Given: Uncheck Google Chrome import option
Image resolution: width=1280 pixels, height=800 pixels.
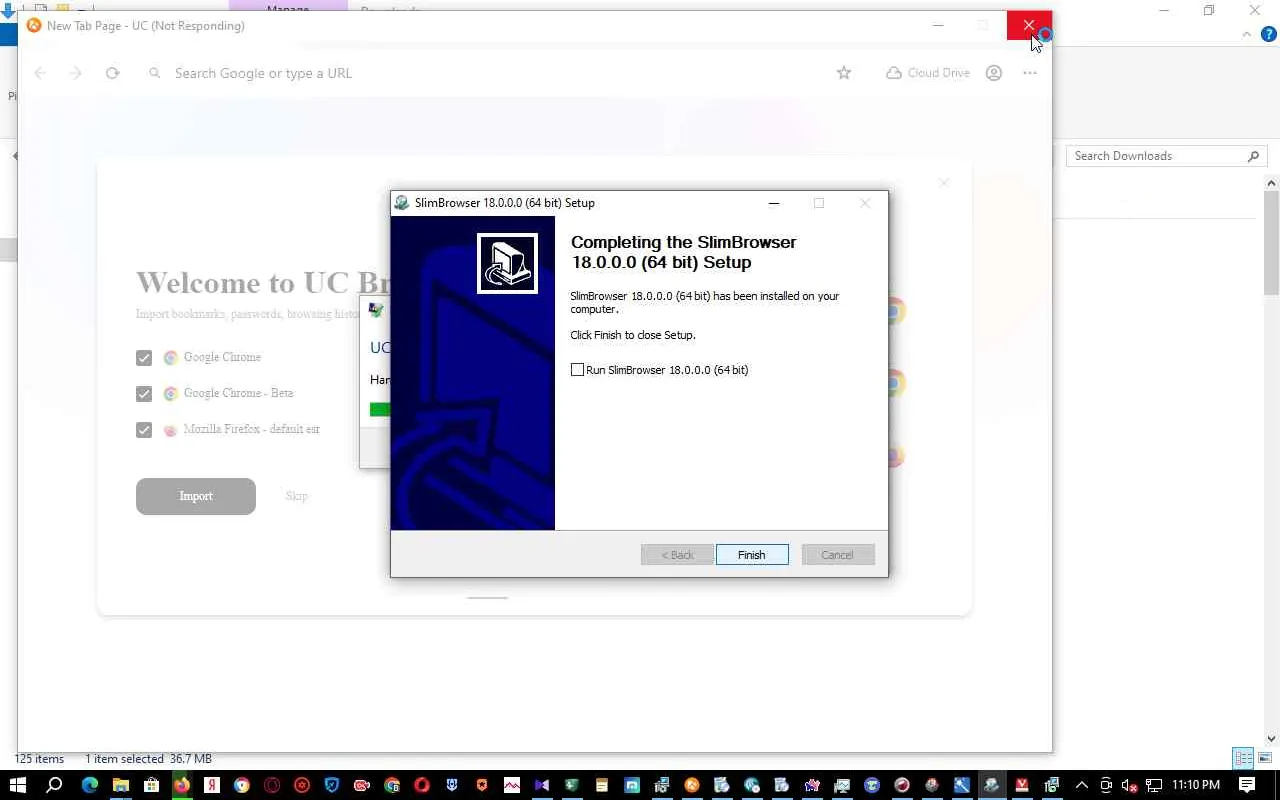Looking at the screenshot, I should click(x=144, y=358).
